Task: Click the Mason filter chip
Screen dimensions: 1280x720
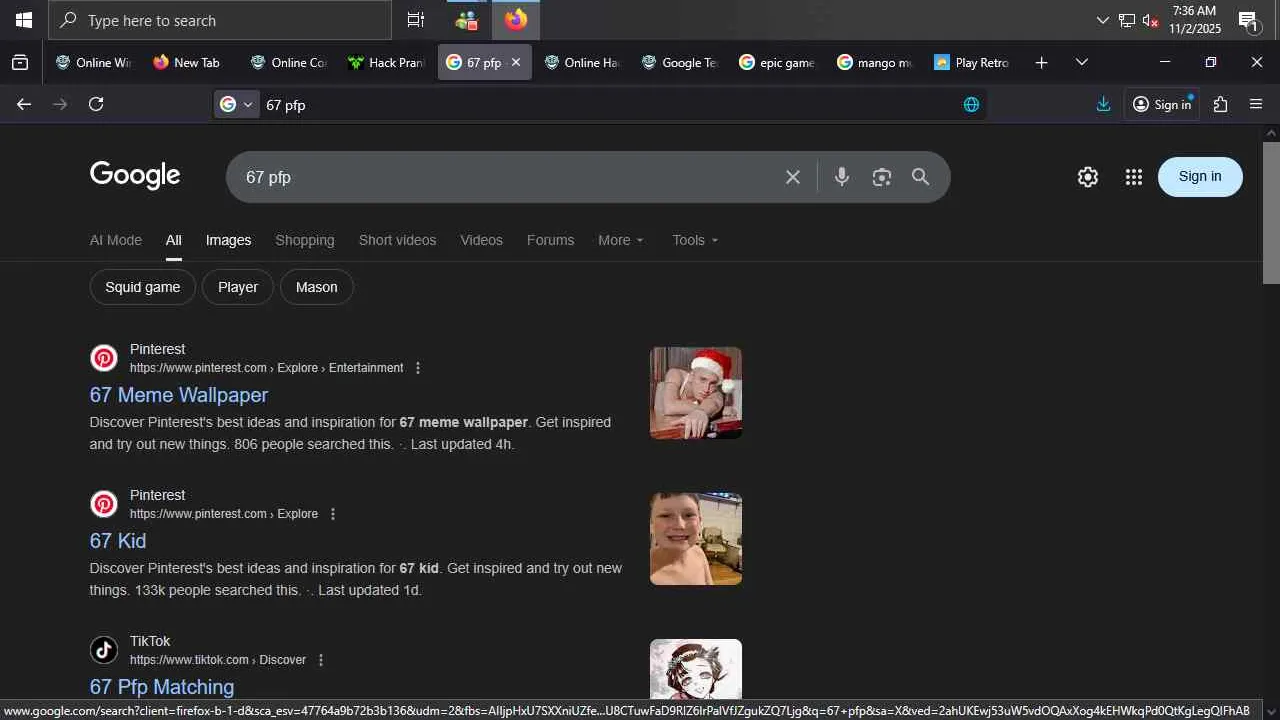Action: [x=317, y=287]
